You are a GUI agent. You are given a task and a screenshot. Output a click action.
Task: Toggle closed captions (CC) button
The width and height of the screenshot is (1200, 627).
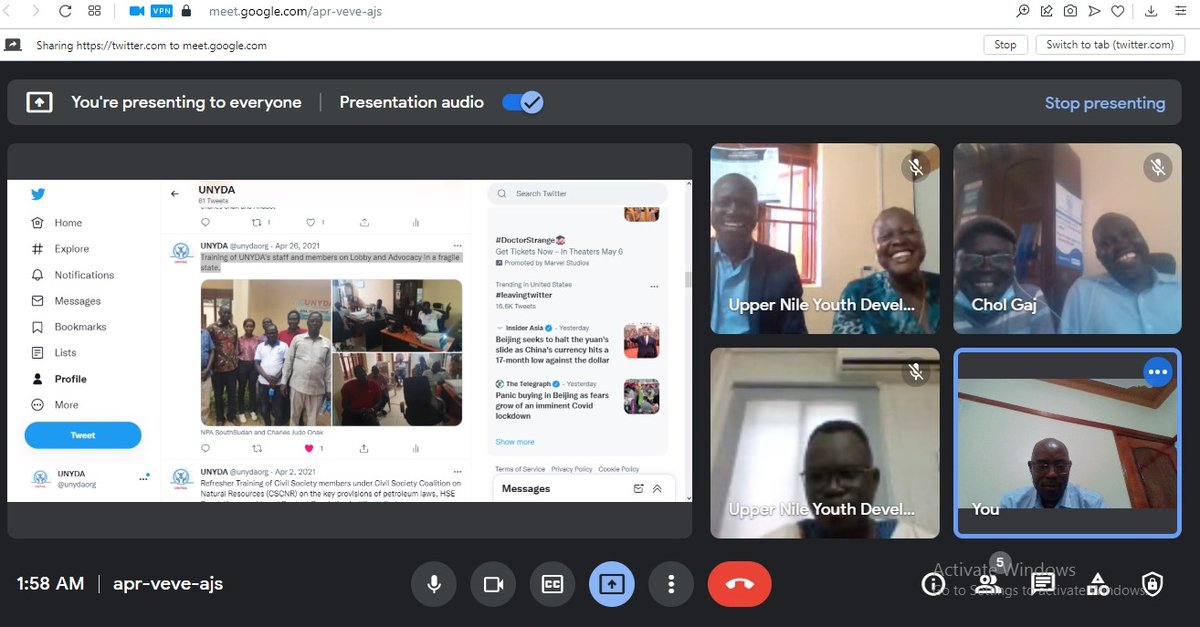[x=552, y=584]
